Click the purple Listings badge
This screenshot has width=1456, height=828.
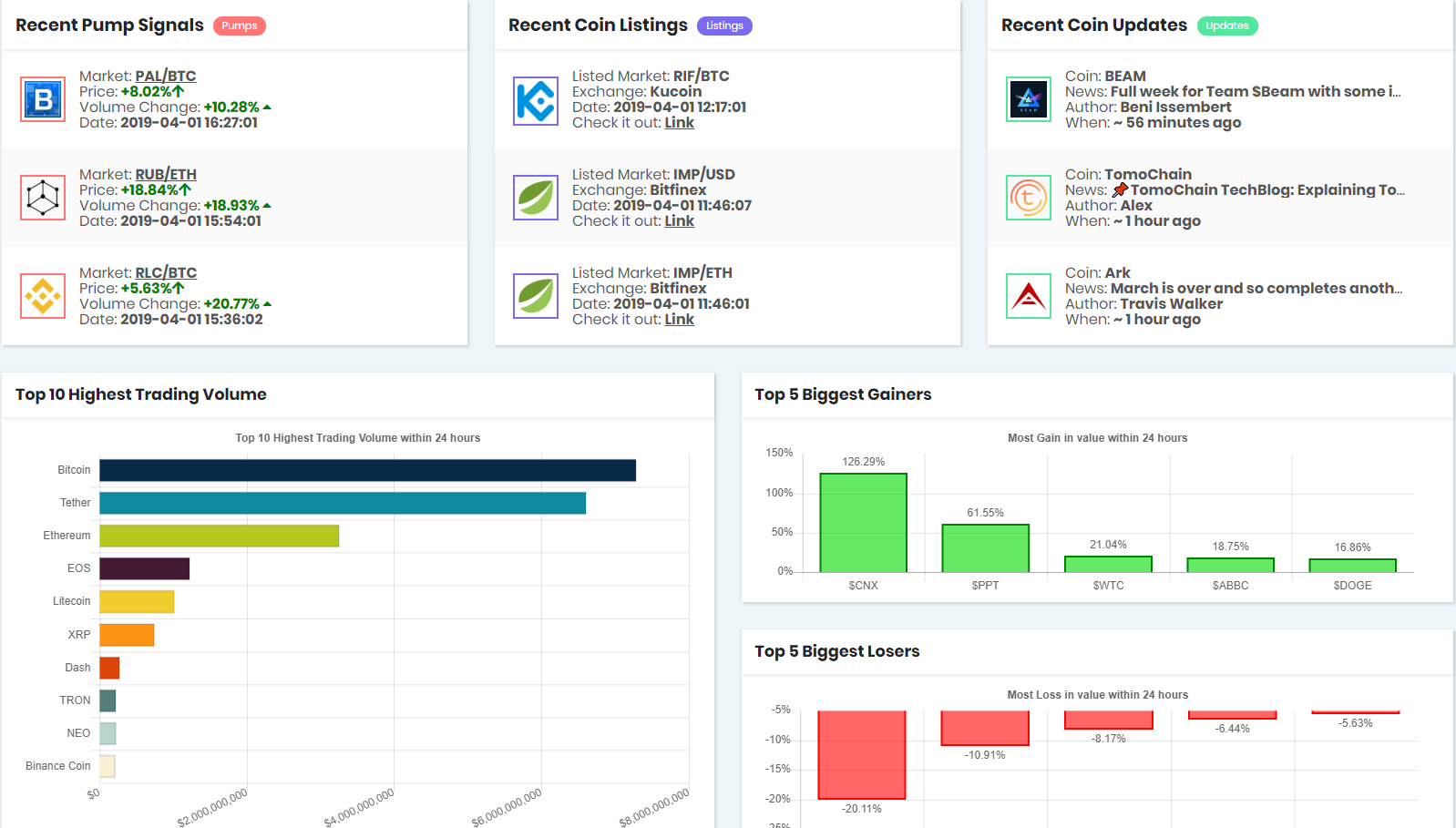pos(724,26)
